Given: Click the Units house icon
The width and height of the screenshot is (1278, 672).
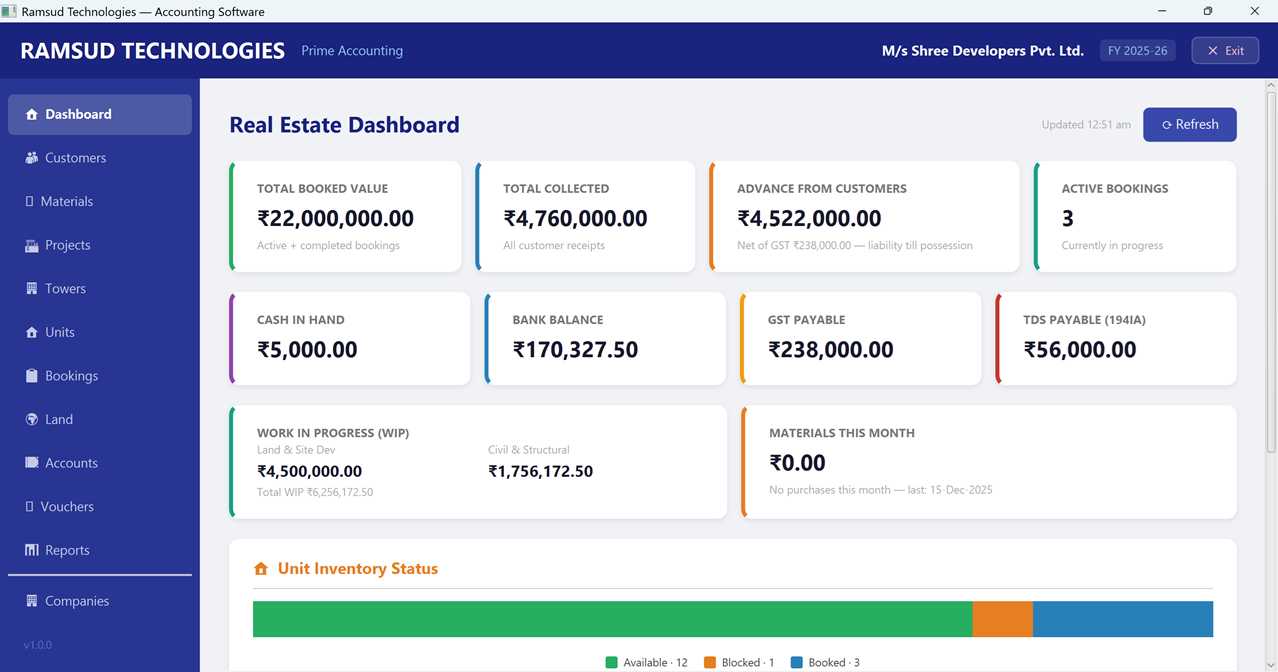Looking at the screenshot, I should pos(31,332).
